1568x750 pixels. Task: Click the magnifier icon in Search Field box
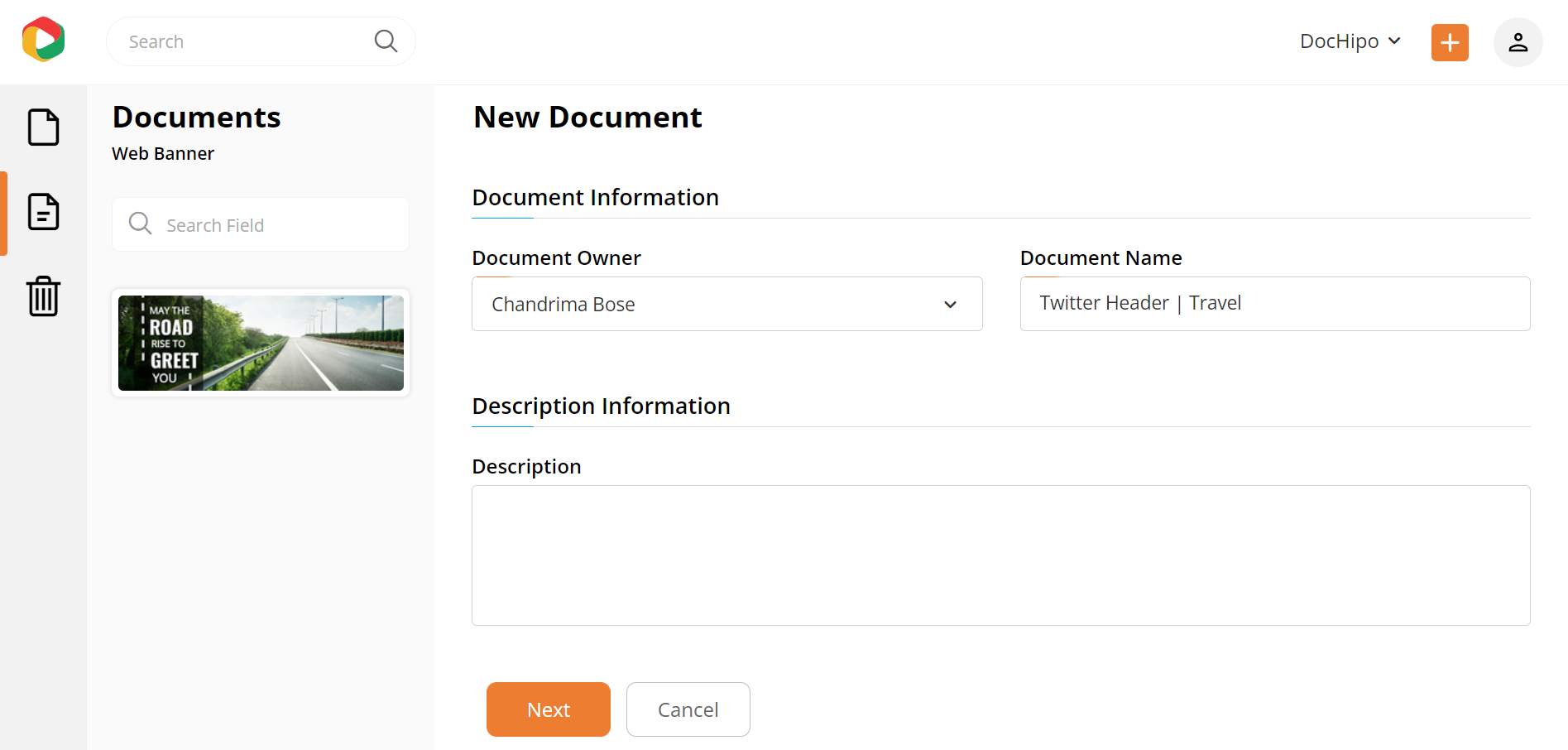point(141,224)
